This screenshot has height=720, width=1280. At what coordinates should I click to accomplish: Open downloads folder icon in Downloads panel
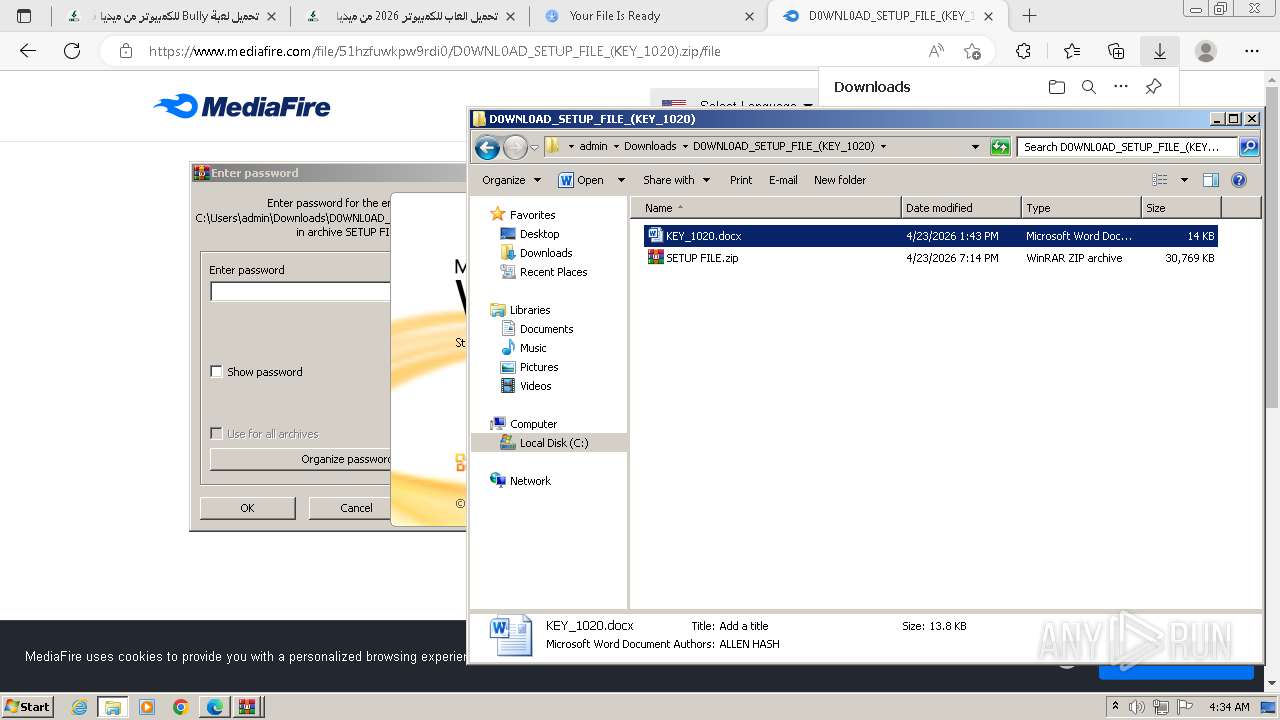click(x=1057, y=87)
